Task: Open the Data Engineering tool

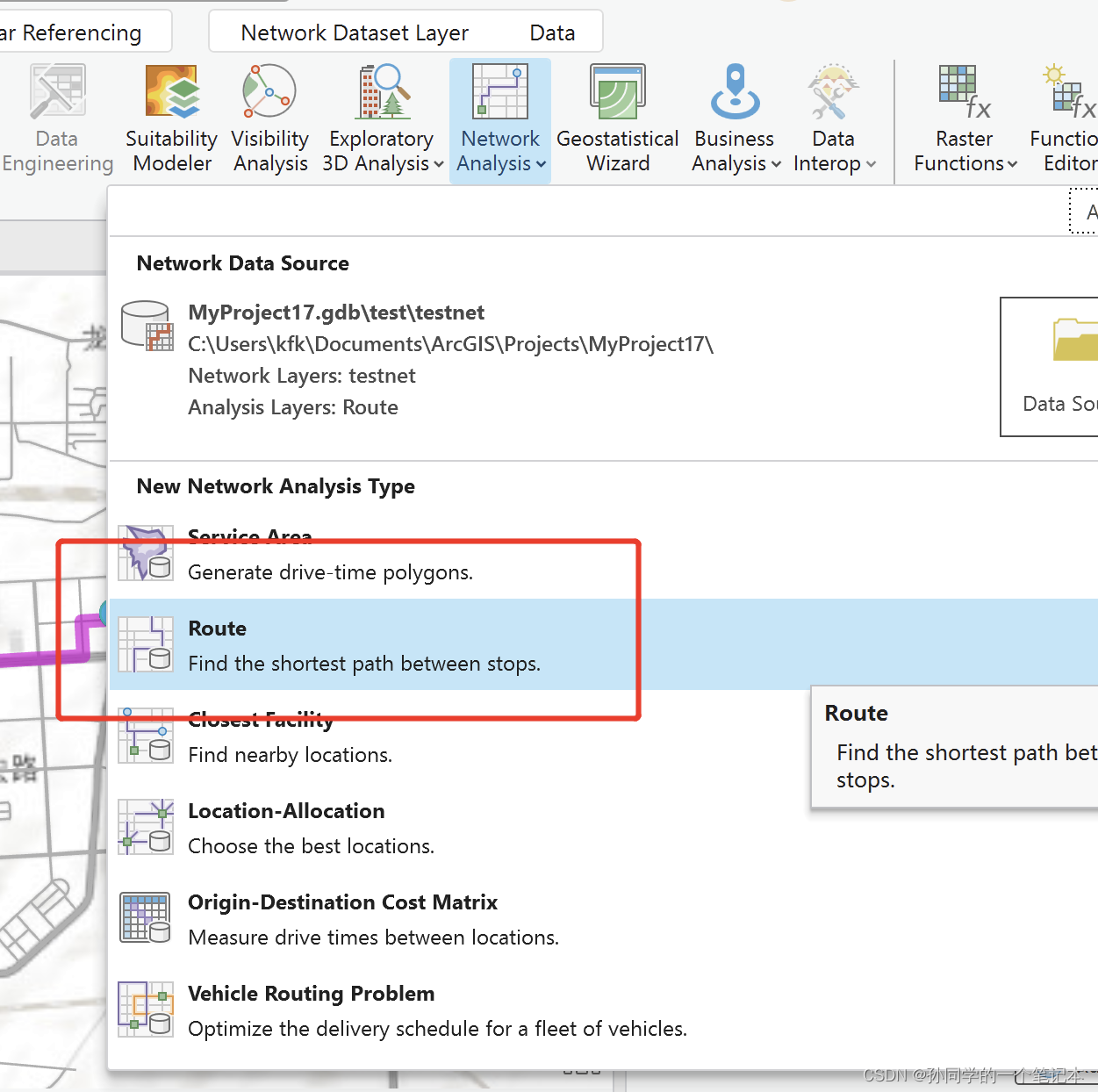Action: 57,119
